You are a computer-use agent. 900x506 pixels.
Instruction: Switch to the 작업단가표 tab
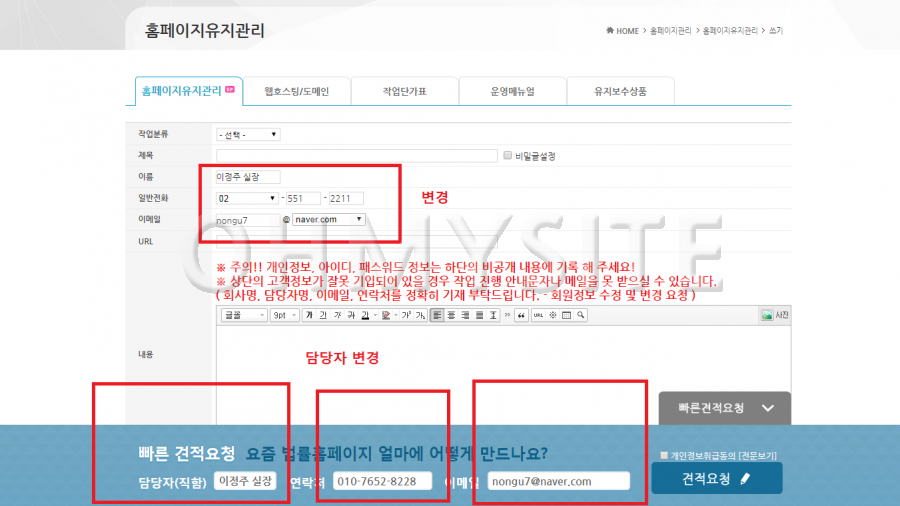(x=404, y=91)
